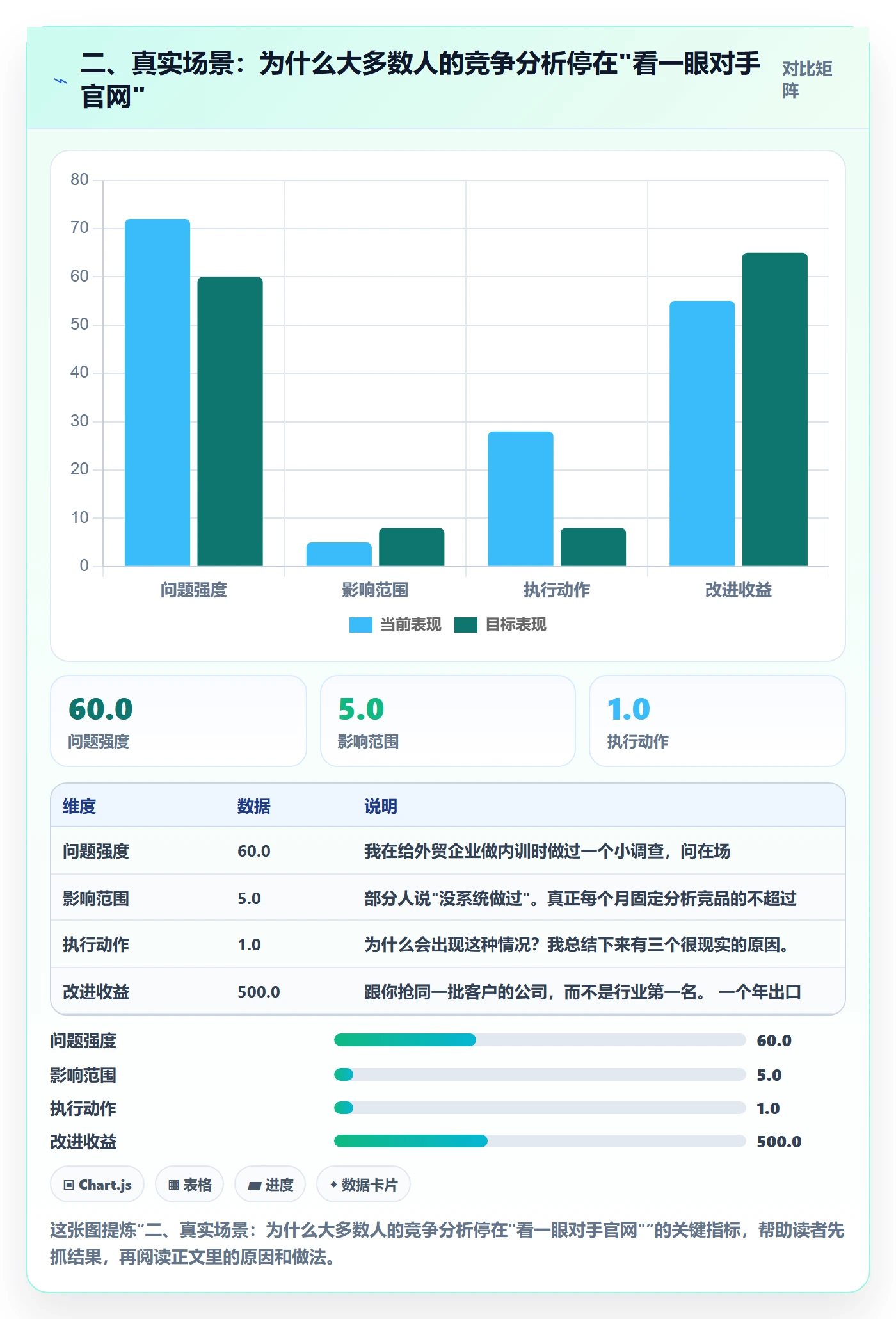This screenshot has height=1319, width=896.
Task: Select the 表格 chip
Action: (189, 1185)
